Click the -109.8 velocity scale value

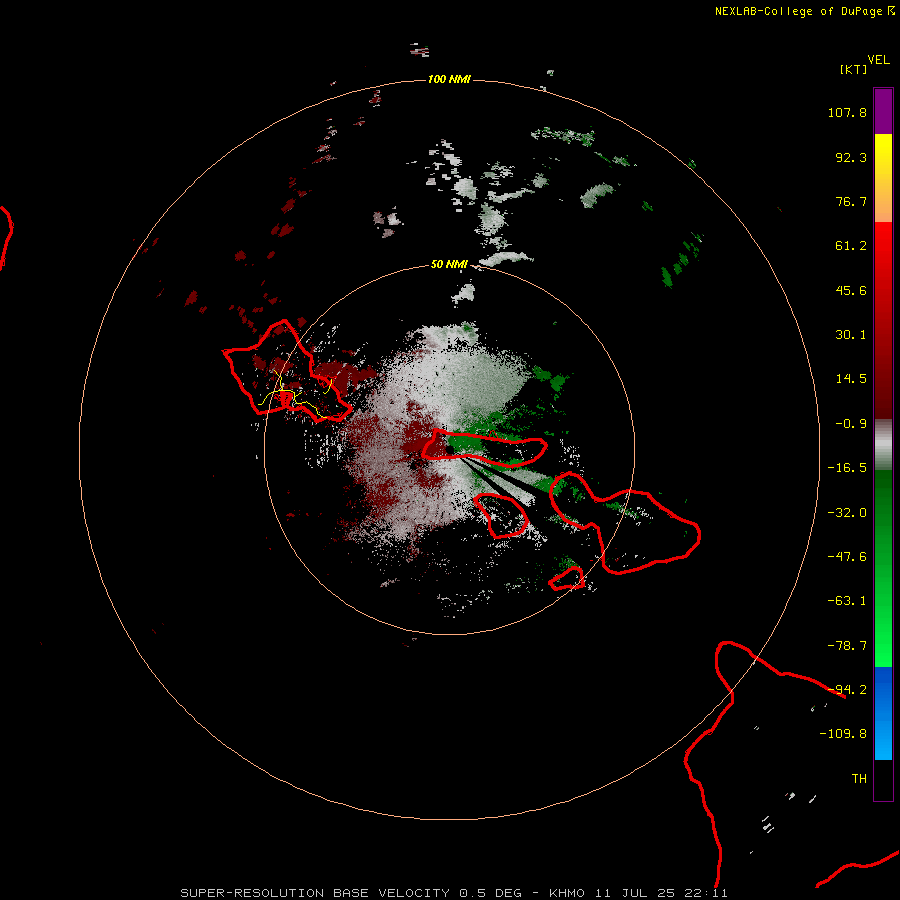pos(844,734)
